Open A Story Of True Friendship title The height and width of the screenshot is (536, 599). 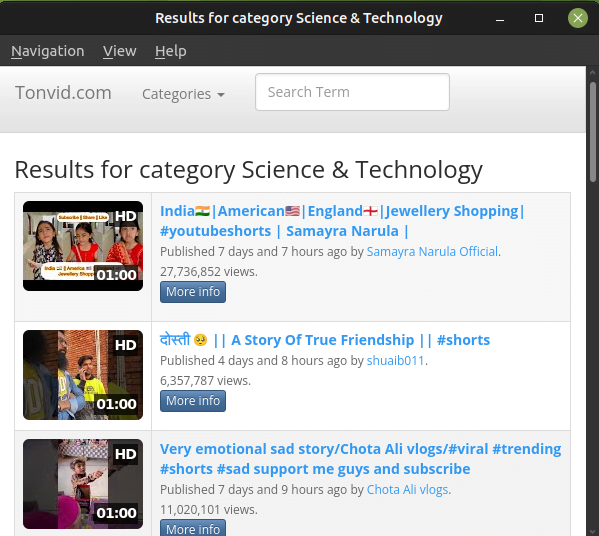325,340
